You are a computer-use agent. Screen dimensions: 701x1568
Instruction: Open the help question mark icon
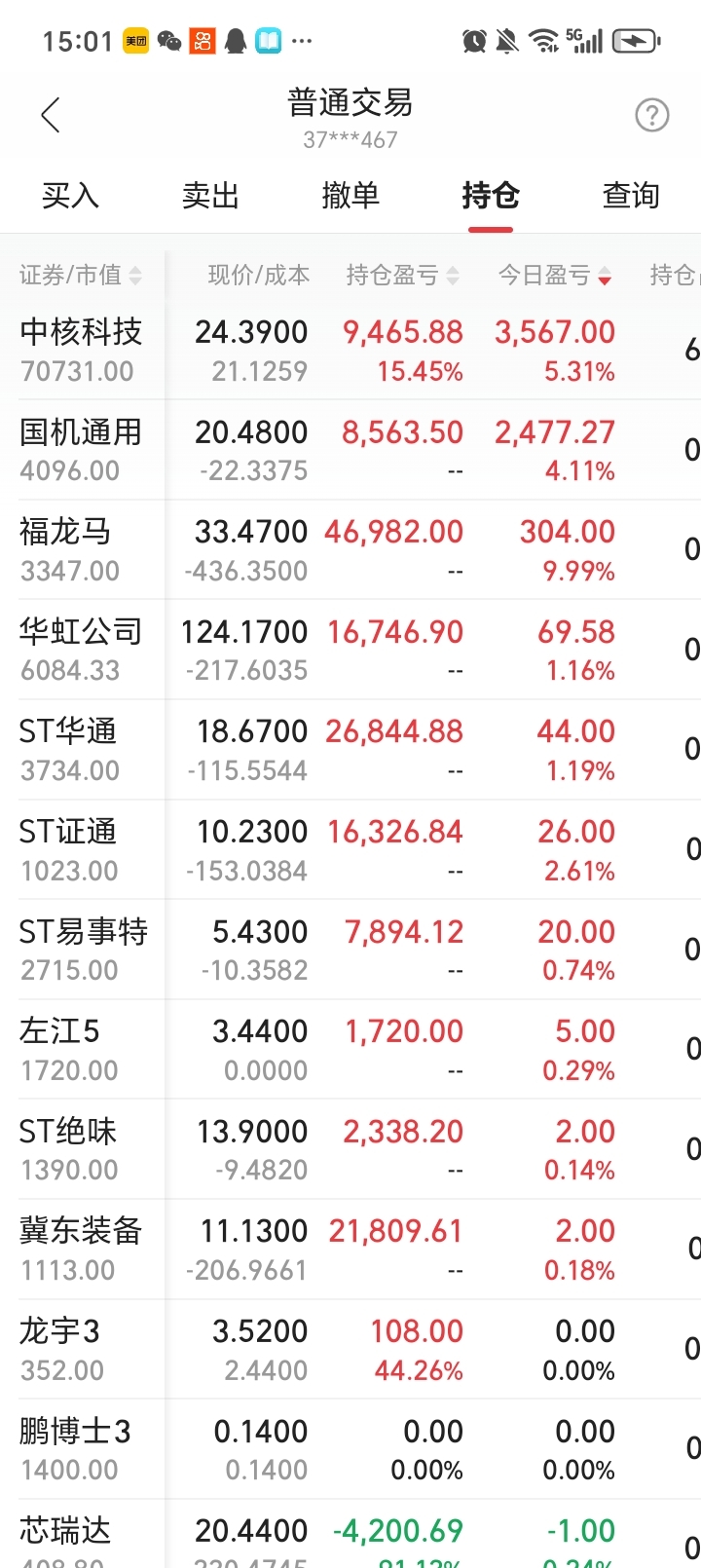coord(651,115)
